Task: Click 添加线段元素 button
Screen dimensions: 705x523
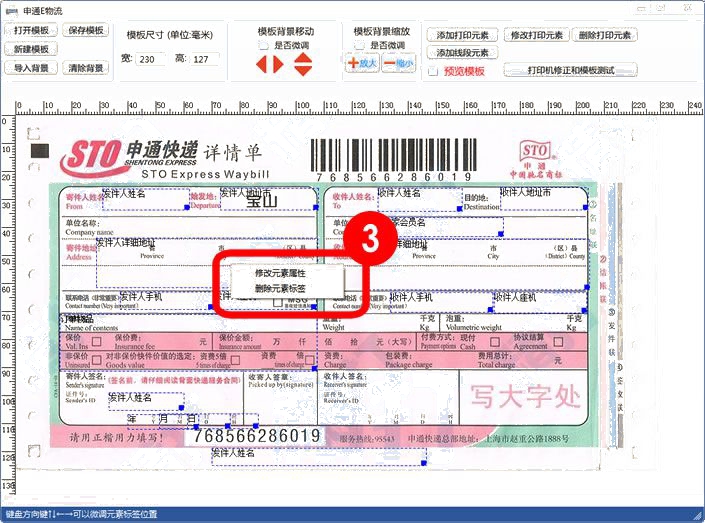Action: [463, 53]
